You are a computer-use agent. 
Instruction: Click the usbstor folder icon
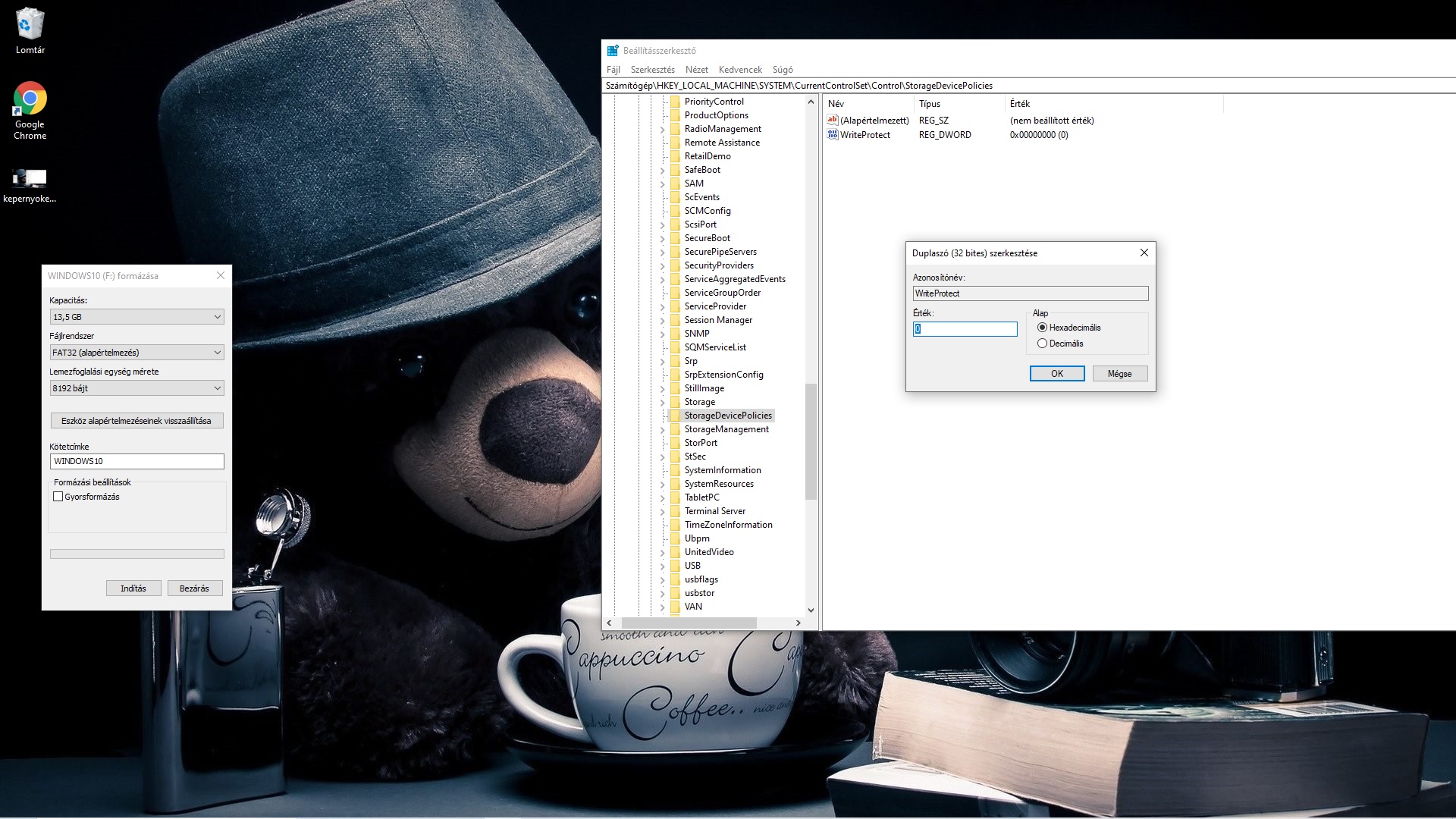675,593
